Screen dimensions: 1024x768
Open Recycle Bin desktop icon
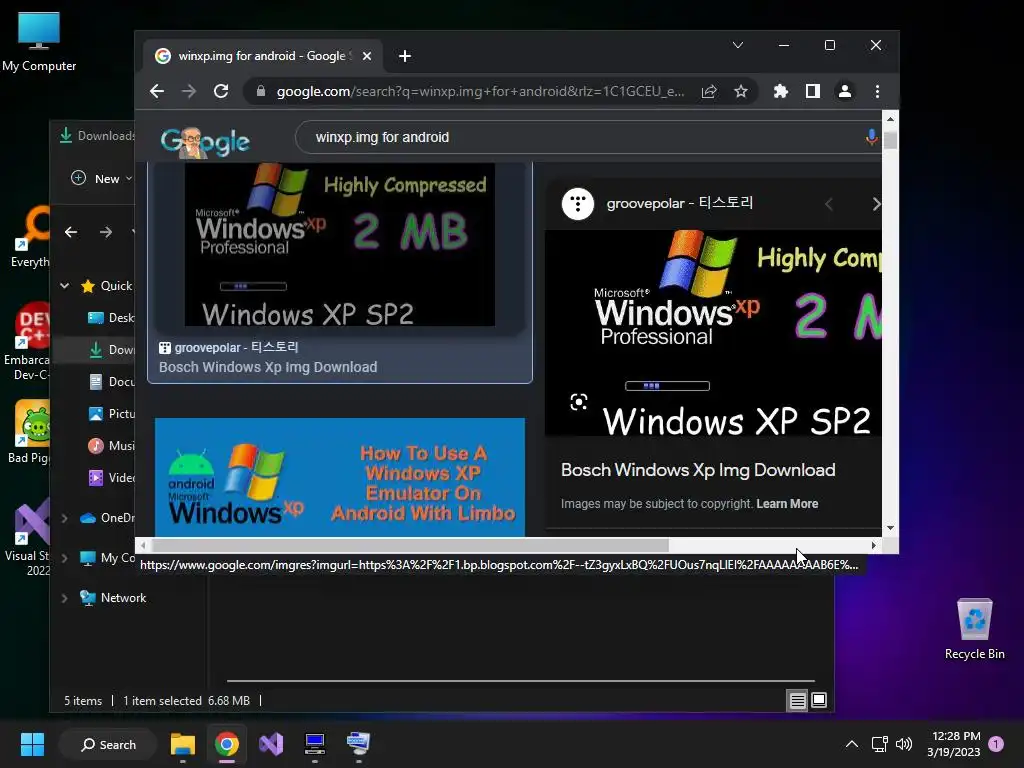click(974, 628)
